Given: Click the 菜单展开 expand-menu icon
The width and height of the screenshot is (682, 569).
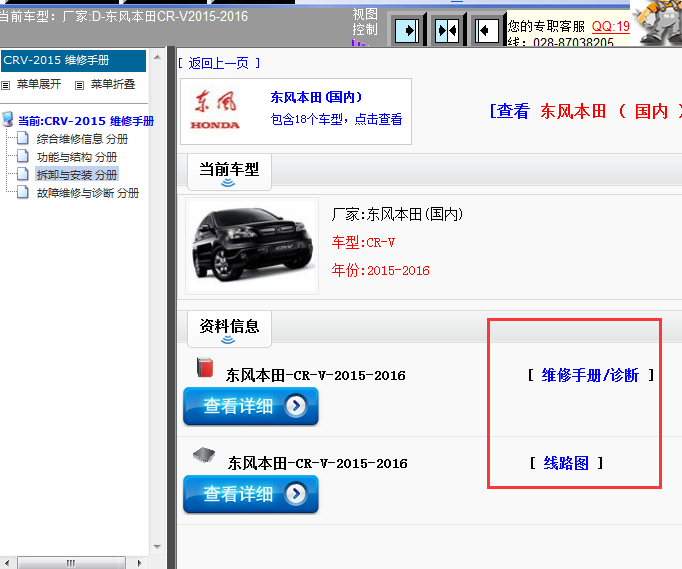Looking at the screenshot, I should pos(5,85).
